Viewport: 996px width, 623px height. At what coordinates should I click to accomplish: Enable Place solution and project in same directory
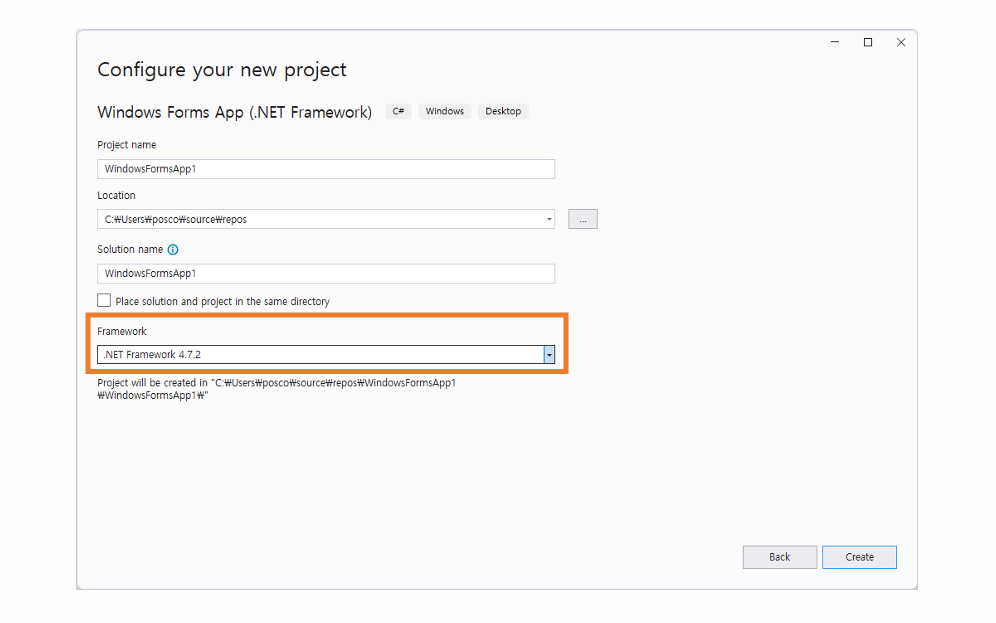click(x=104, y=300)
